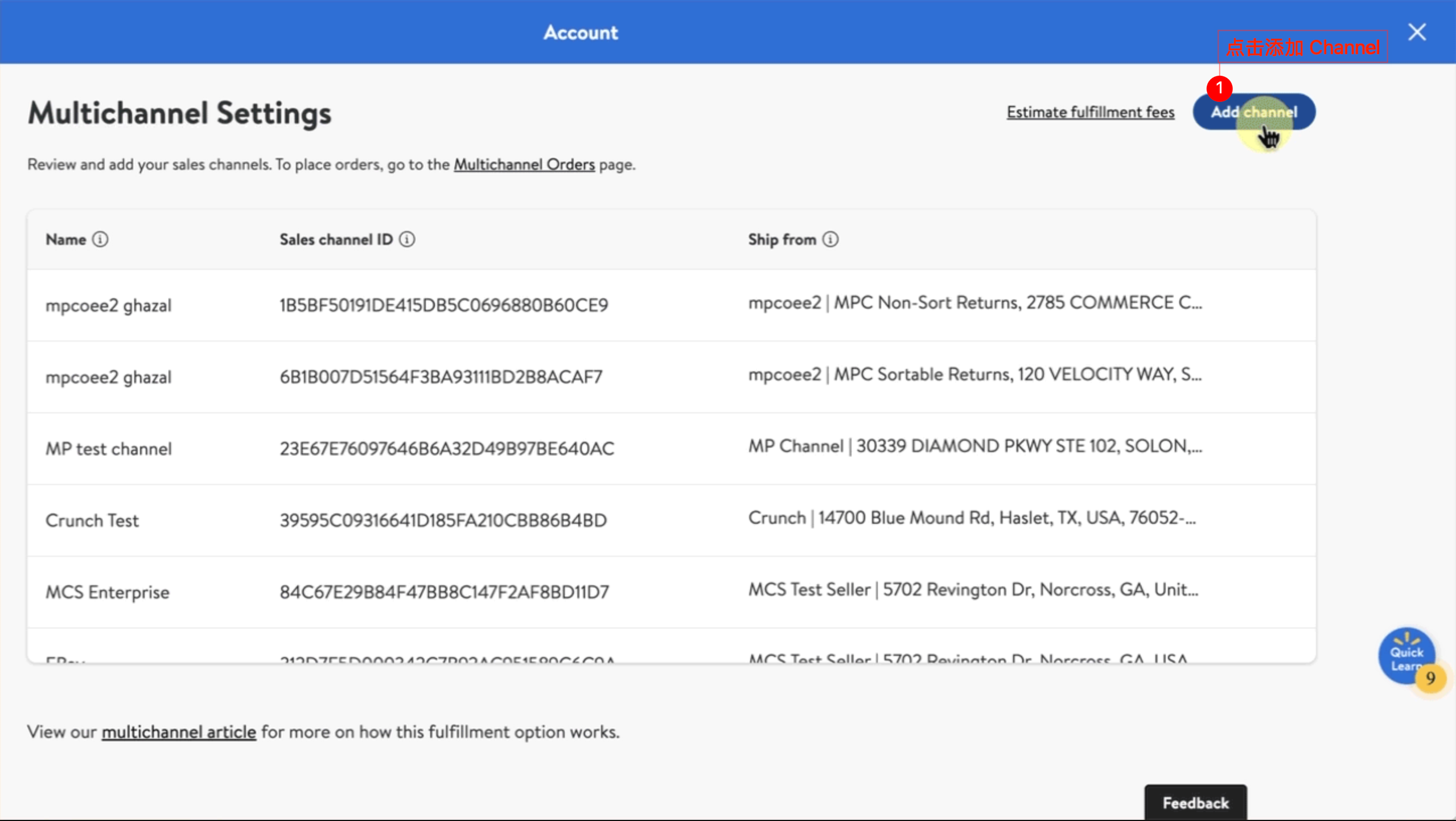Image resolution: width=1456 pixels, height=821 pixels.
Task: Click the Ship from column header
Action: 782,240
